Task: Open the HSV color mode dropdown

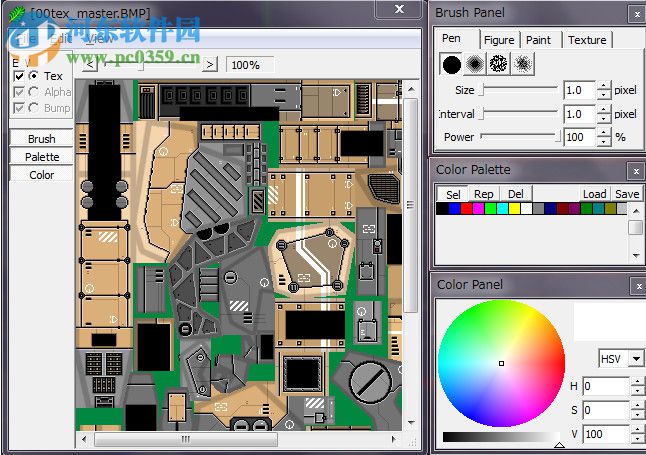Action: [637, 359]
